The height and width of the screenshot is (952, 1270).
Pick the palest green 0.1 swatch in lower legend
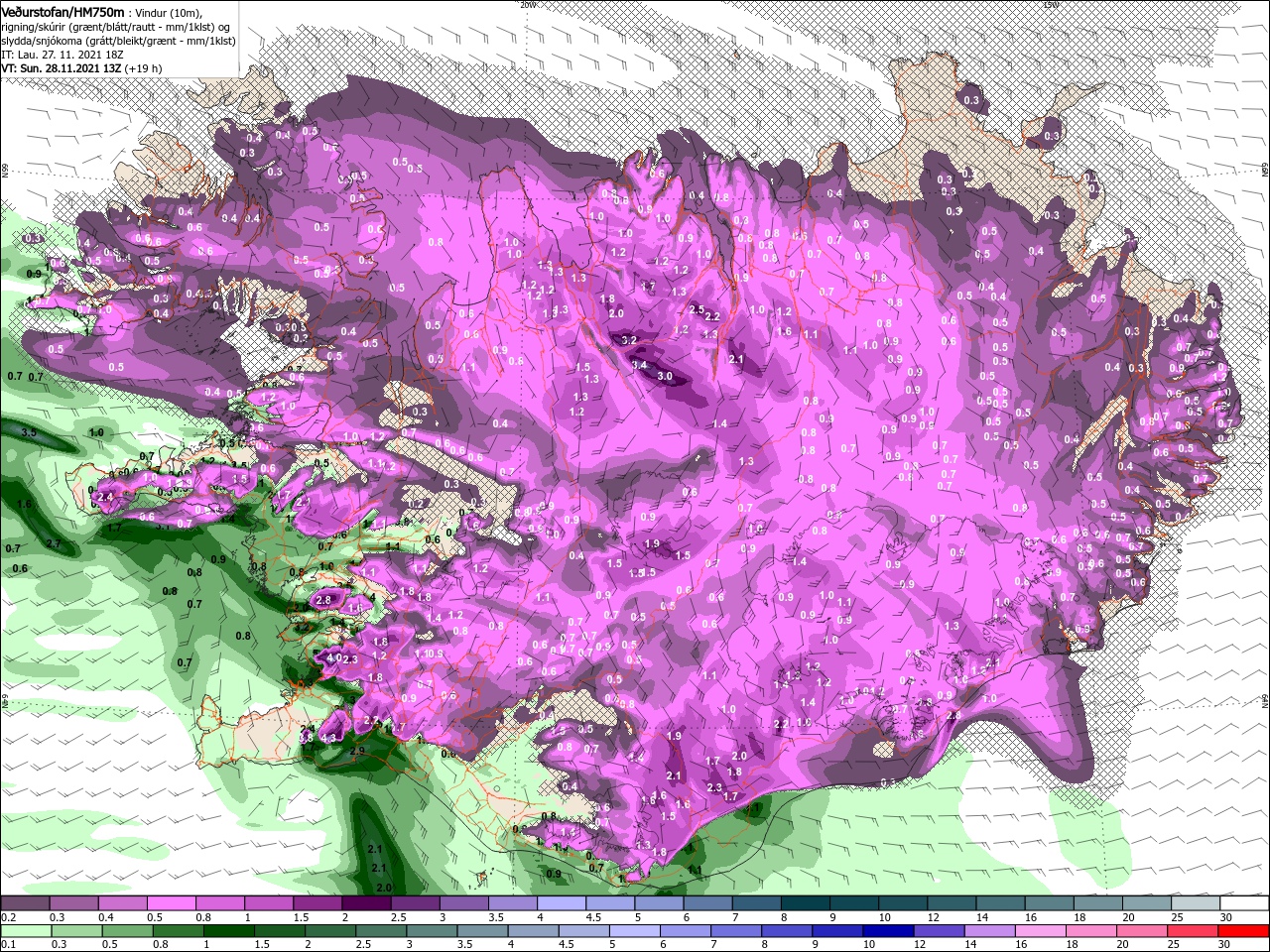pyautogui.click(x=24, y=930)
